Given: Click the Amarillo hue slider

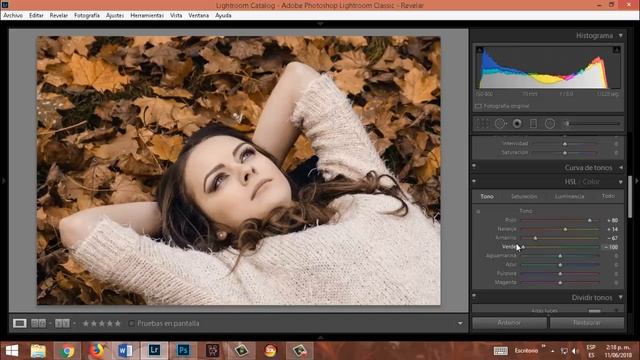Looking at the screenshot, I should click(560, 238).
